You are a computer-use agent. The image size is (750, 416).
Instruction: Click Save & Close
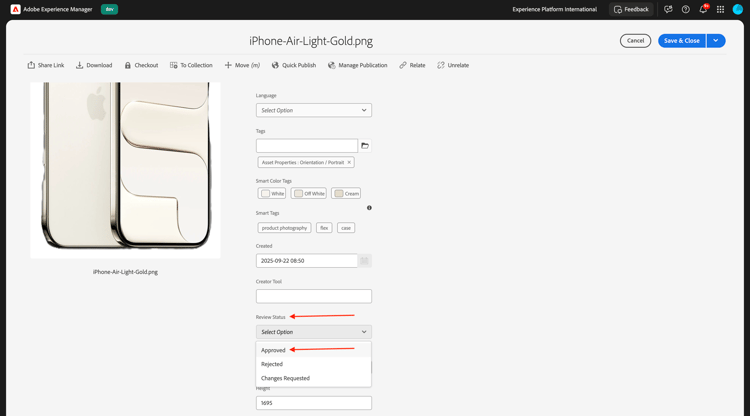[682, 41]
